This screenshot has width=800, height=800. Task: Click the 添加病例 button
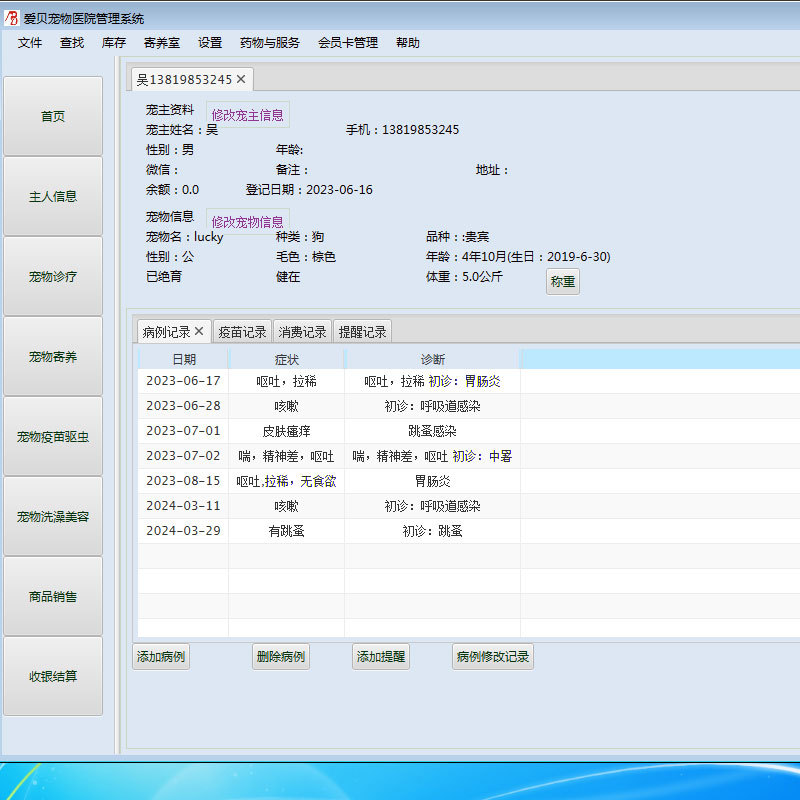pos(161,657)
